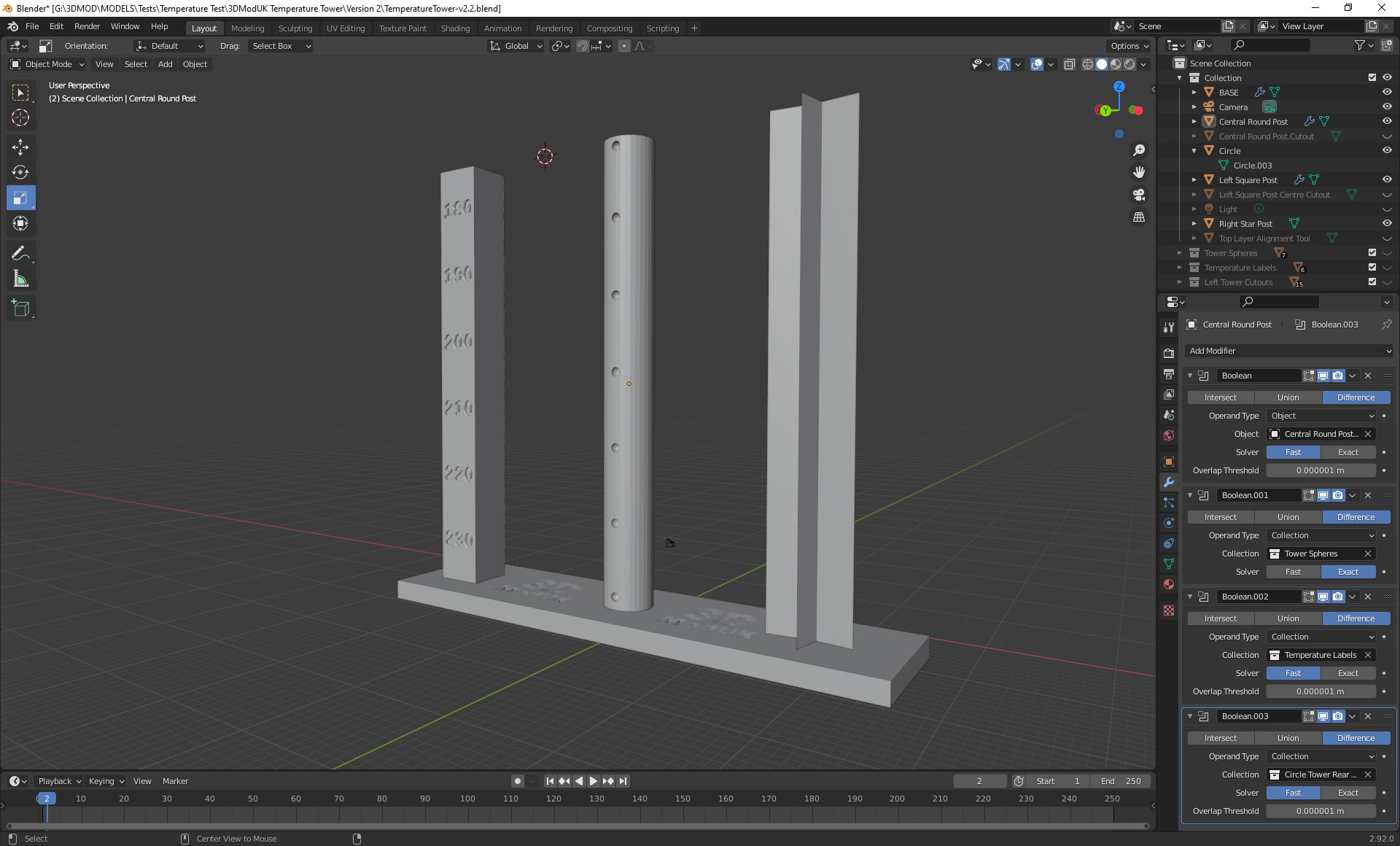Open Object Mode dropdown

tap(47, 64)
